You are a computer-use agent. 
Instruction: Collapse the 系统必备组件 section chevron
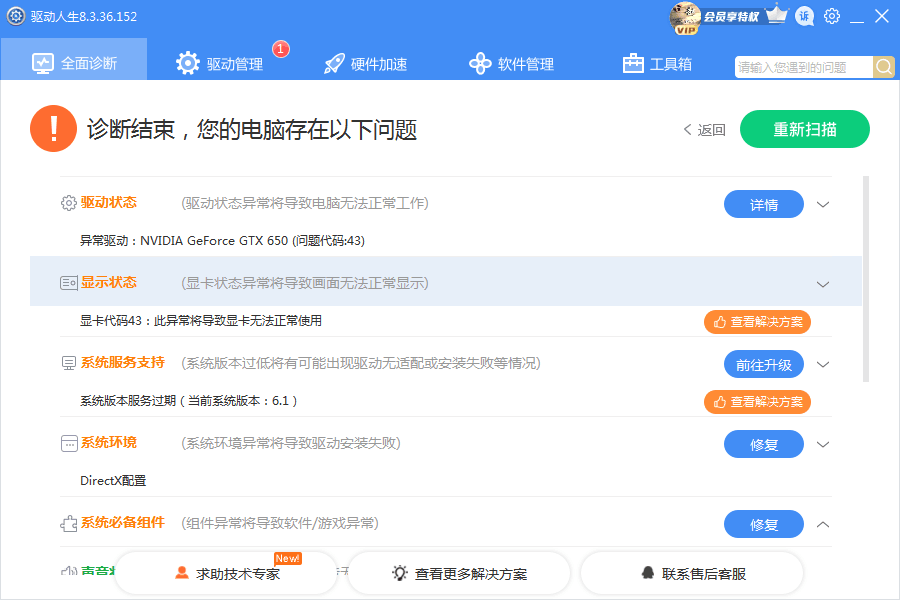823,524
